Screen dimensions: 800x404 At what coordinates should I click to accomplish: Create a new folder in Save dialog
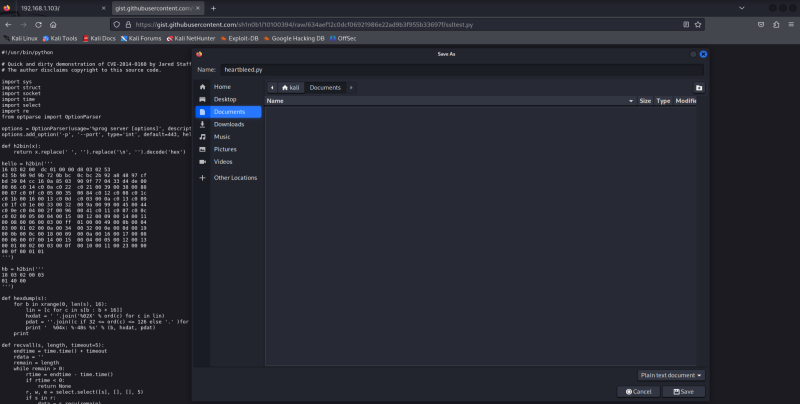pos(698,88)
